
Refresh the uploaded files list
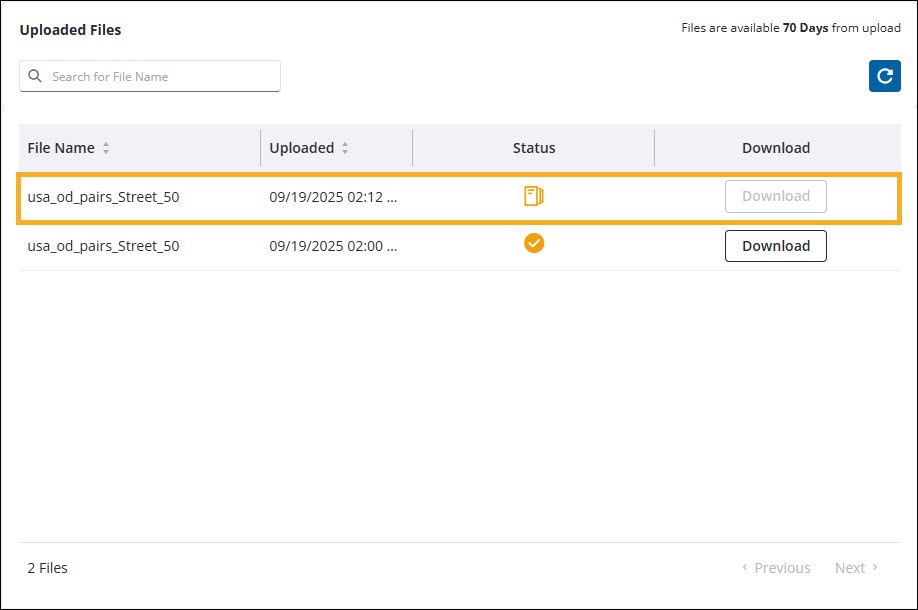884,76
